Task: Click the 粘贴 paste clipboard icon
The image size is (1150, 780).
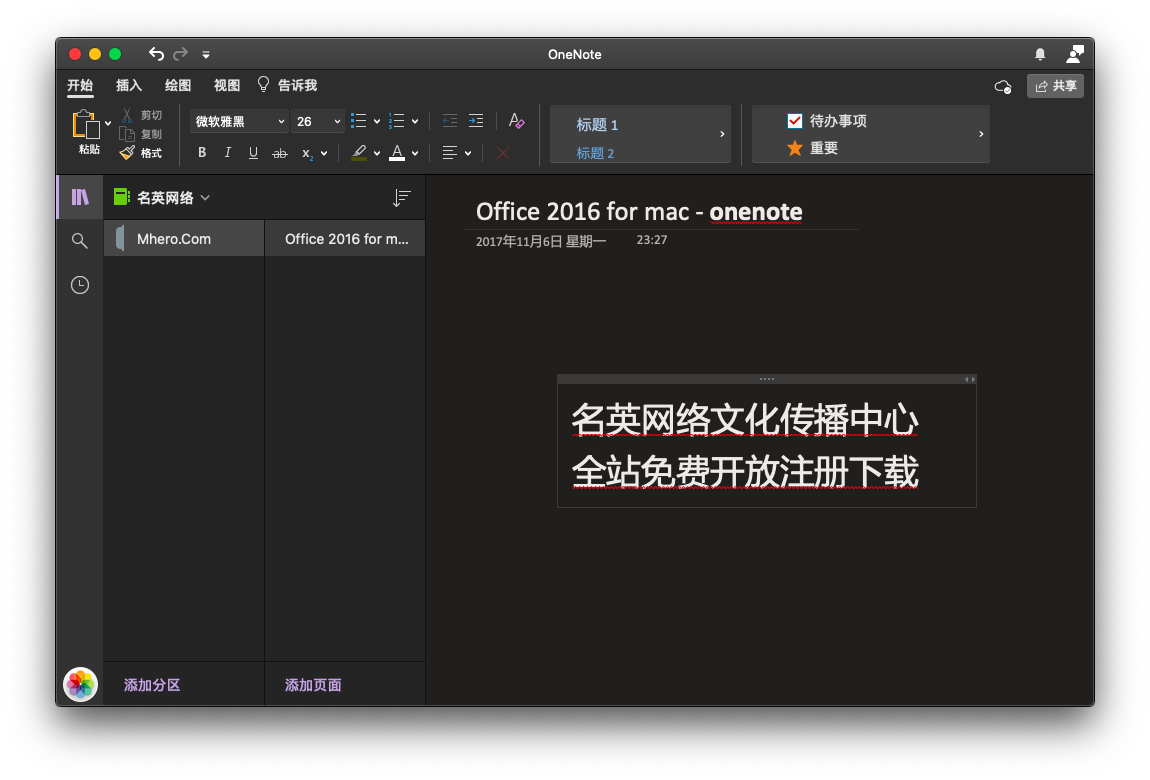Action: coord(86,125)
